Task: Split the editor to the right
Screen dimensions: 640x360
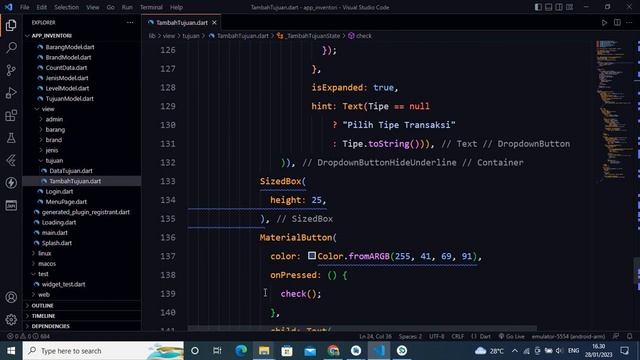Action: 617,23
